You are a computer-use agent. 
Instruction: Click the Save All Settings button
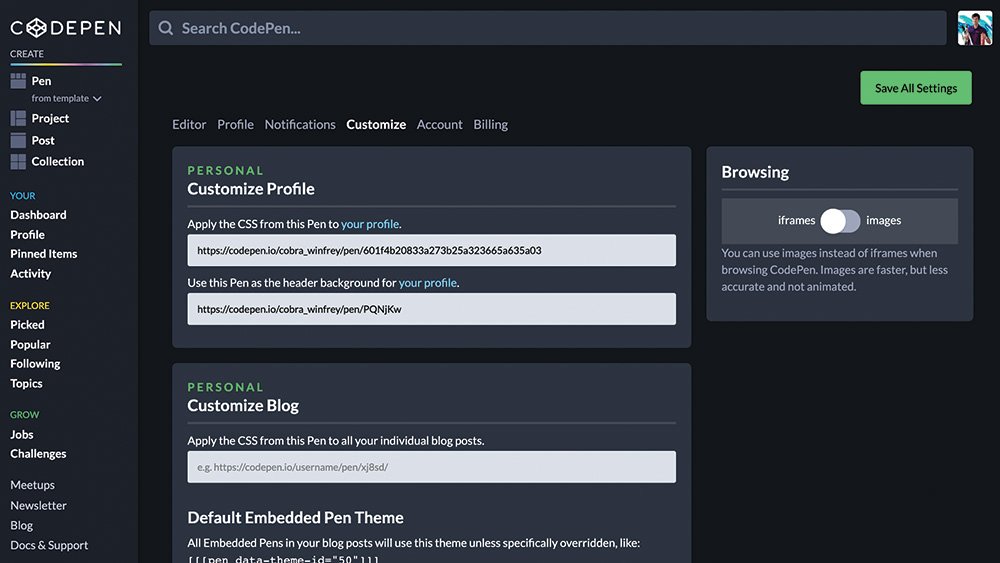click(916, 88)
